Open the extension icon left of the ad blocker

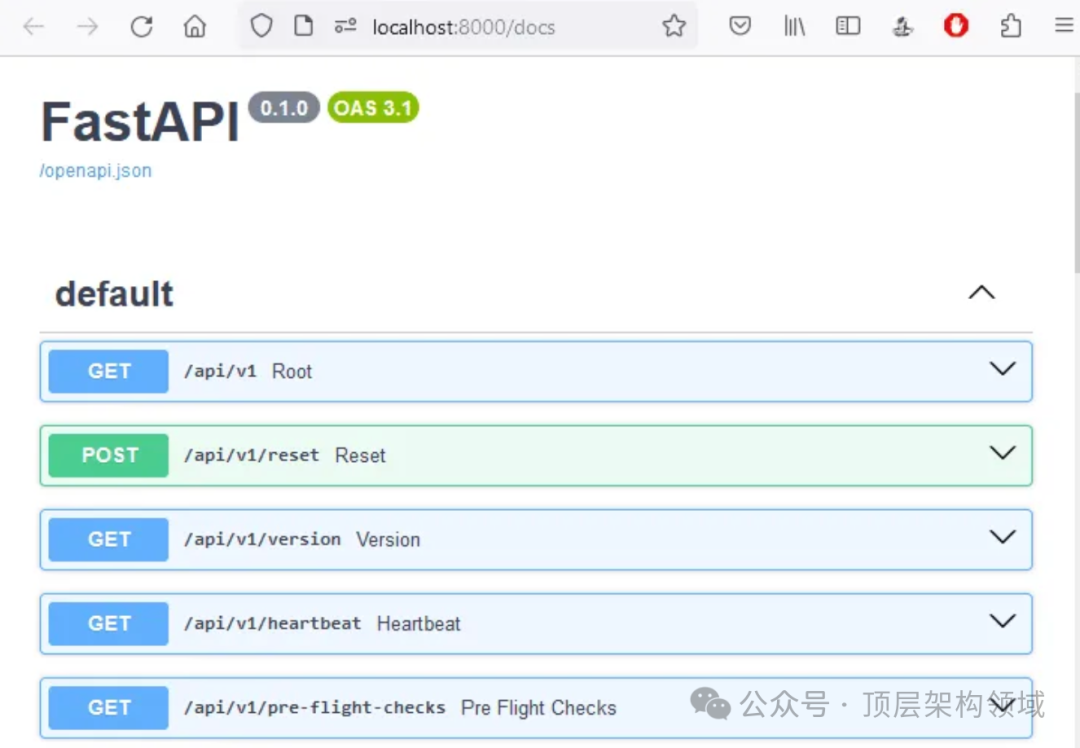click(902, 27)
